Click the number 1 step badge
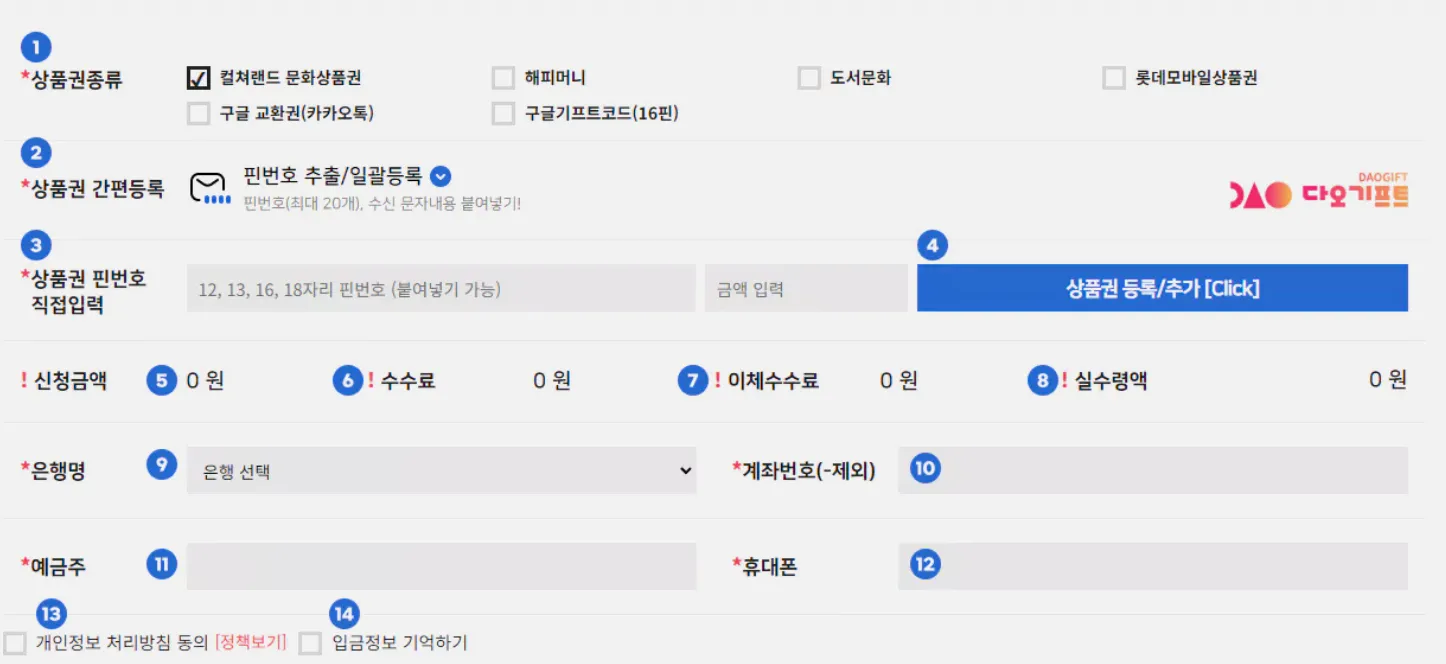1446x664 pixels. tap(36, 46)
